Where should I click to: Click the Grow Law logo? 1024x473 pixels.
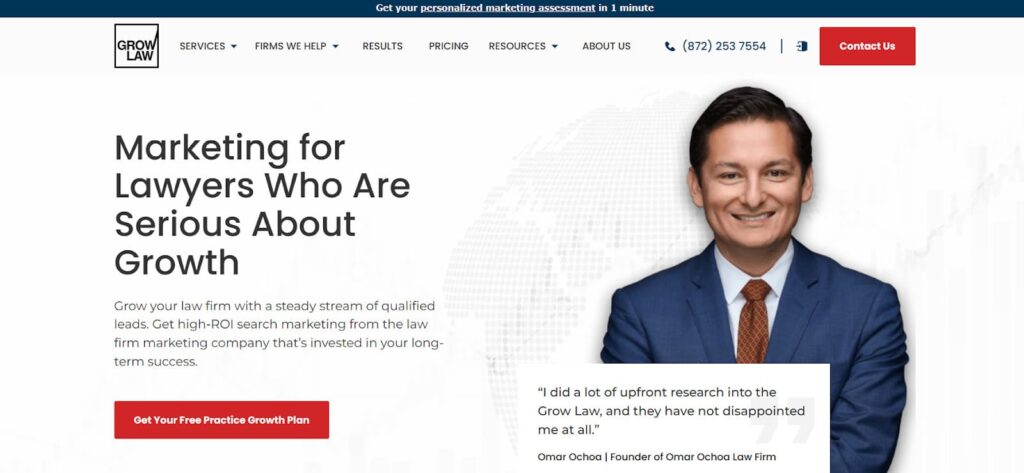click(x=136, y=46)
